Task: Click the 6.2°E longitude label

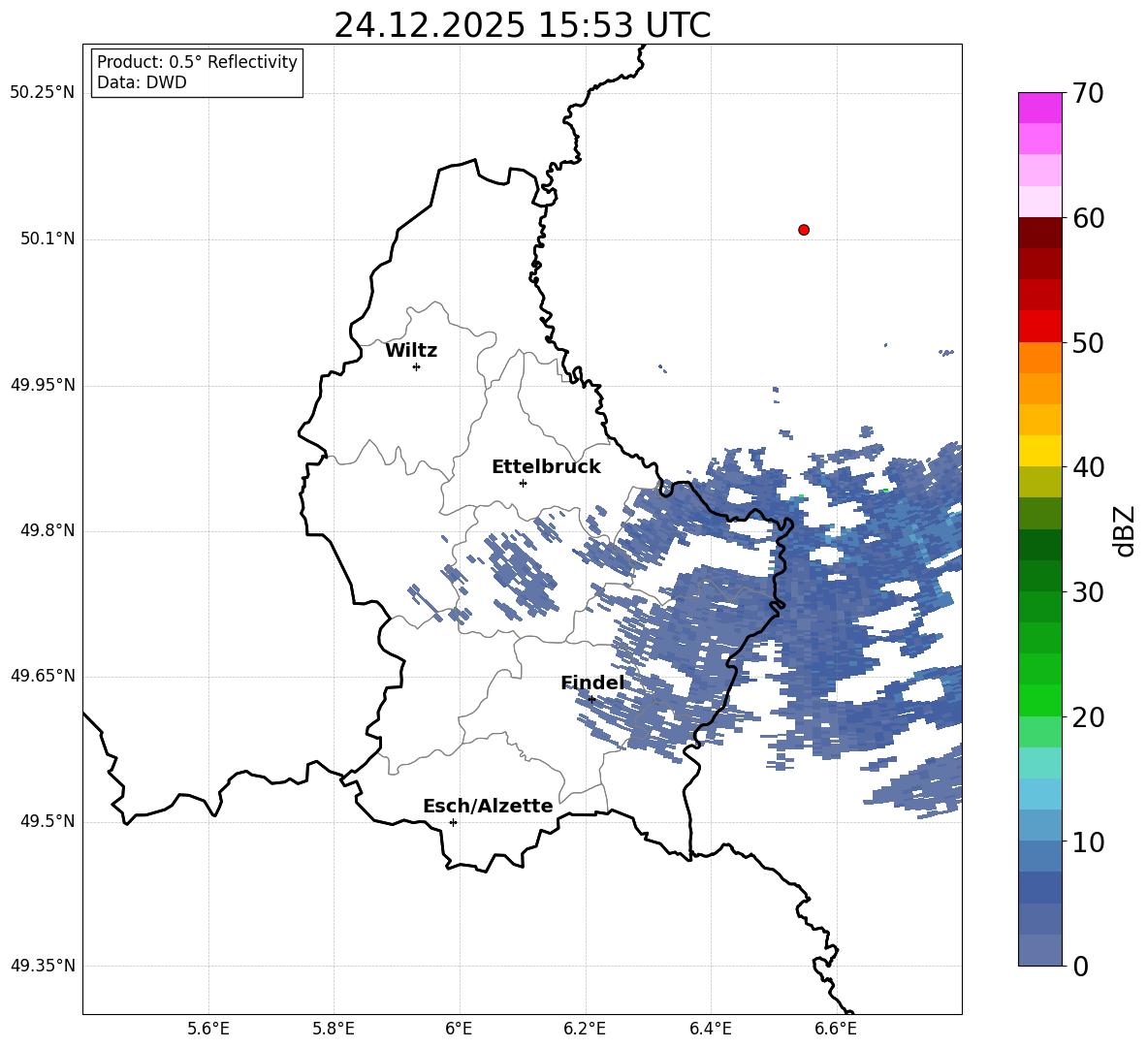Action: 585,1029
